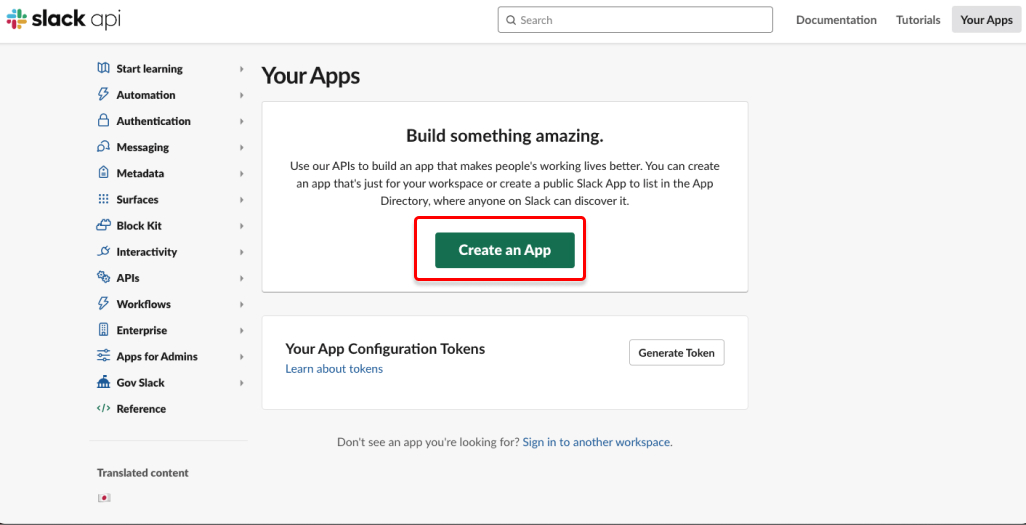Open Workflows in the sidebar
This screenshot has width=1026, height=525.
143,304
